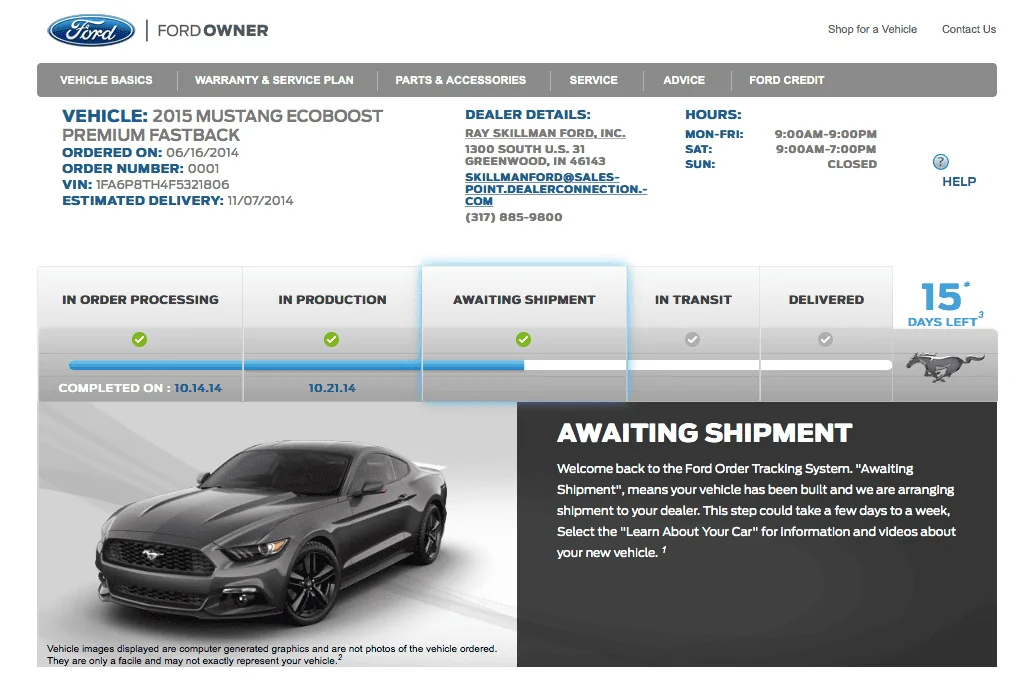This screenshot has width=1029, height=691.
Task: Click the Mustang car image
Action: click(x=274, y=532)
